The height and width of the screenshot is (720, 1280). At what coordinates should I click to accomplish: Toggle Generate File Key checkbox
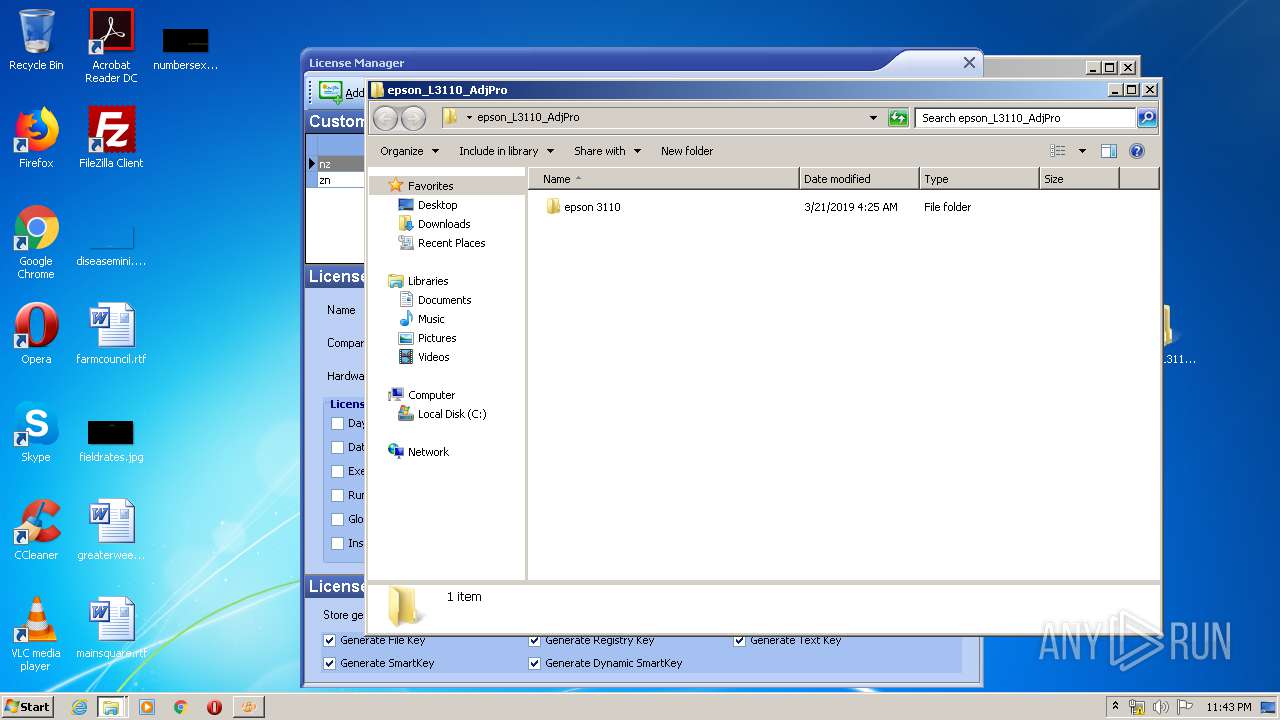tap(330, 640)
